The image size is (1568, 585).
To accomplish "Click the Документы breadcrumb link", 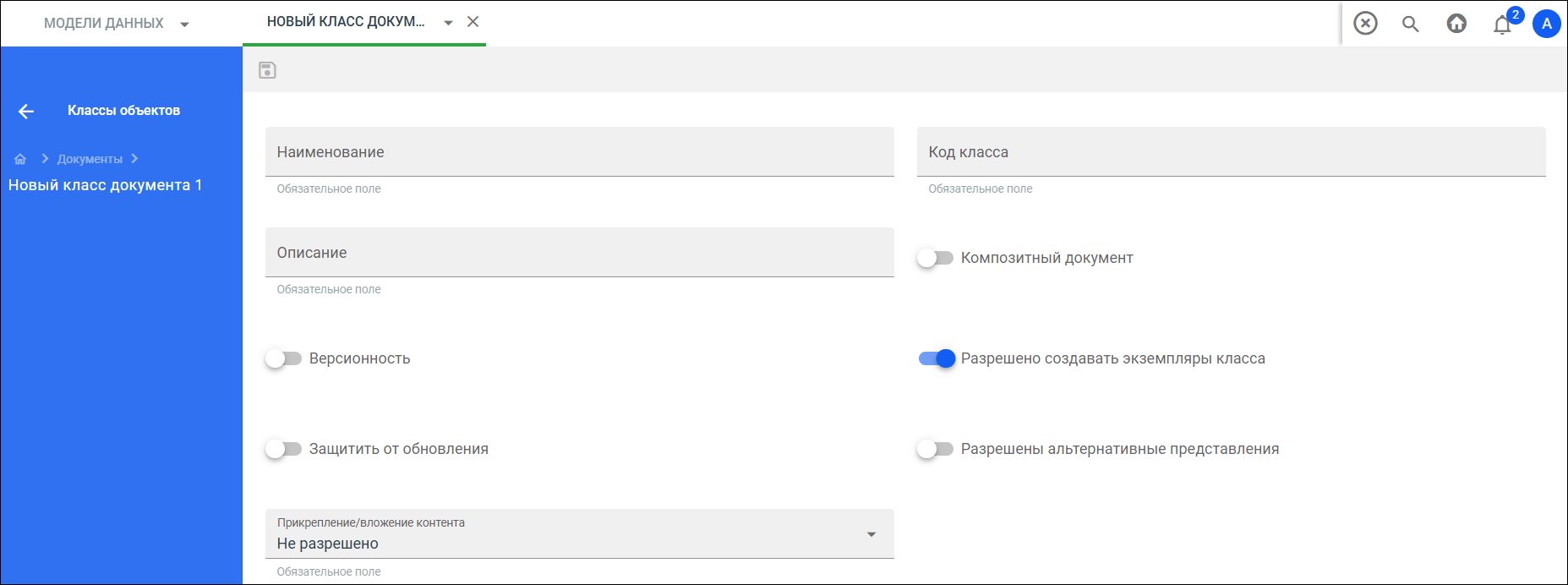I will point(90,159).
